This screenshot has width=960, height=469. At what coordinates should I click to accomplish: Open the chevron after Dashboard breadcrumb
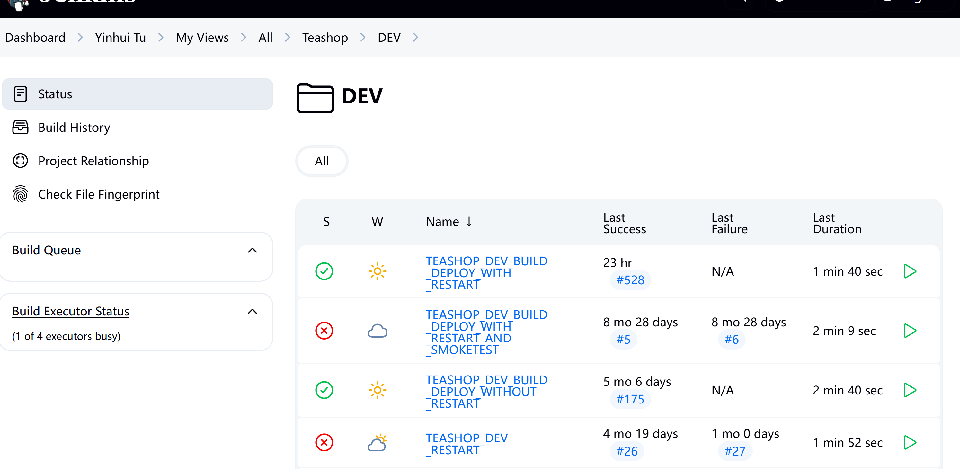80,37
